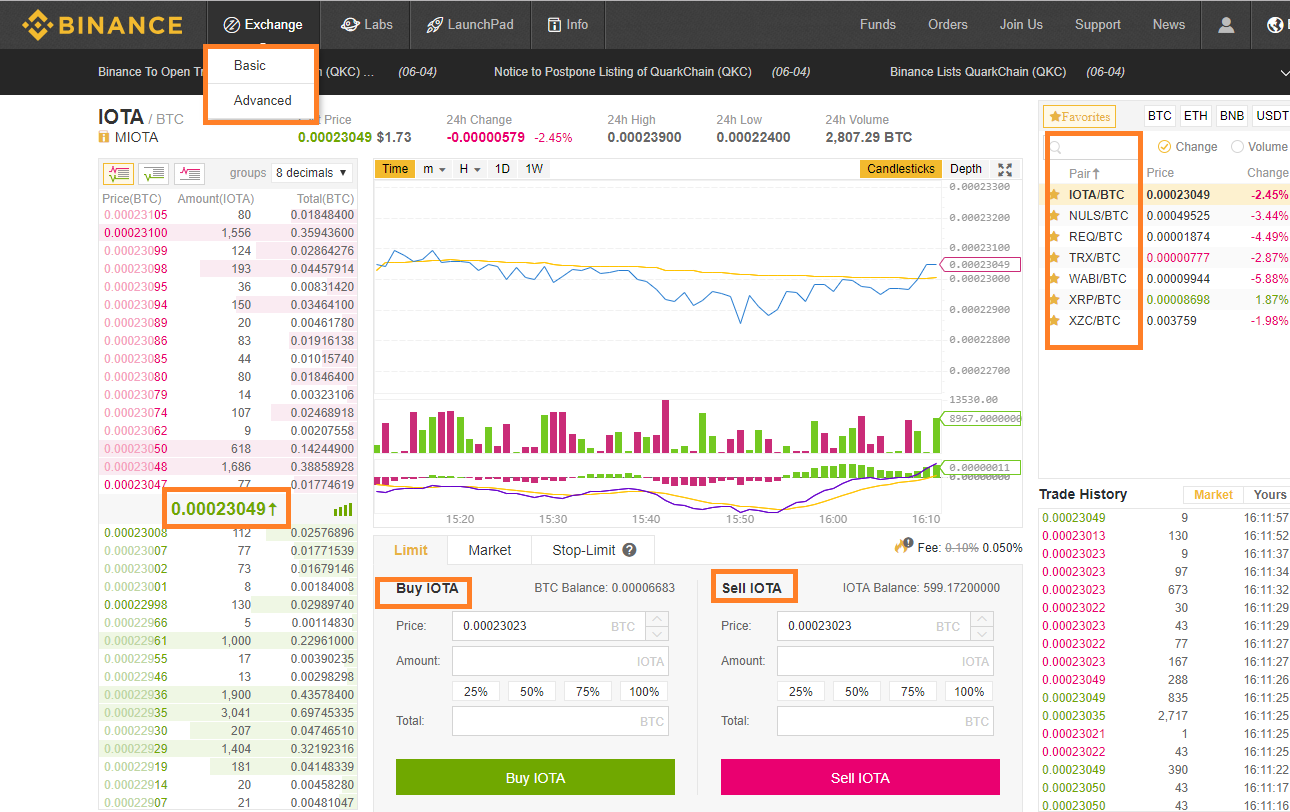Show the Market tab in Trade History

click(x=1213, y=495)
